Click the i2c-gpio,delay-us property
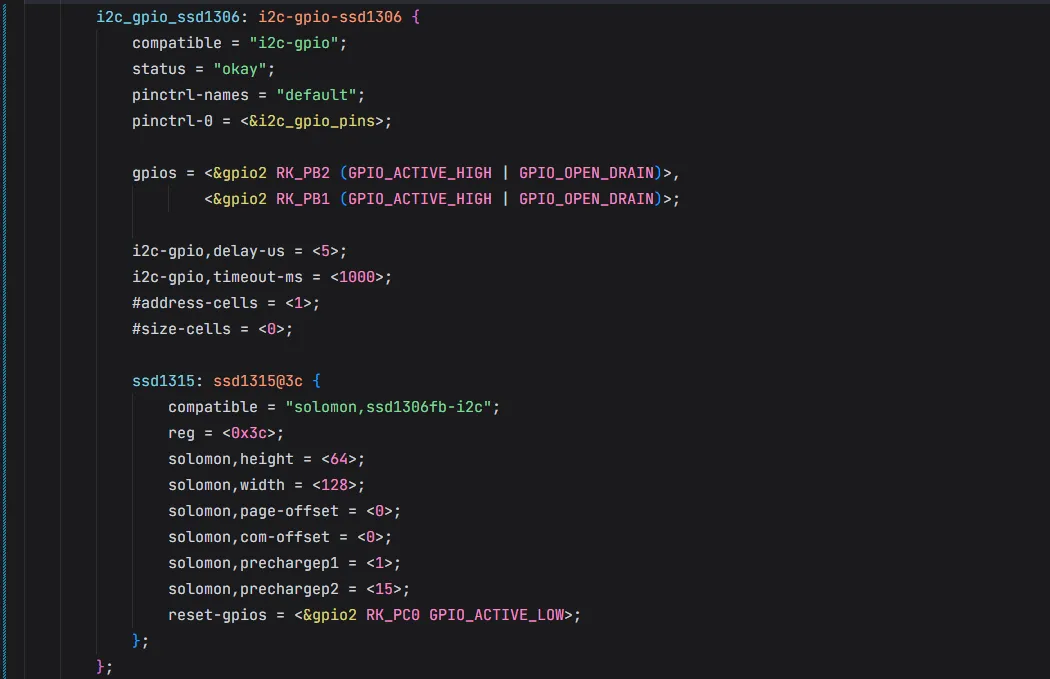The width and height of the screenshot is (1050, 679). [x=208, y=251]
